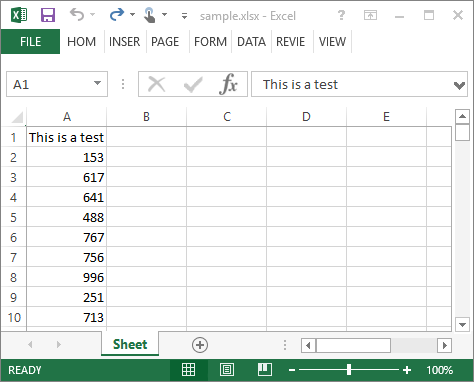Select column B header
The height and width of the screenshot is (382, 474).
coord(146,117)
